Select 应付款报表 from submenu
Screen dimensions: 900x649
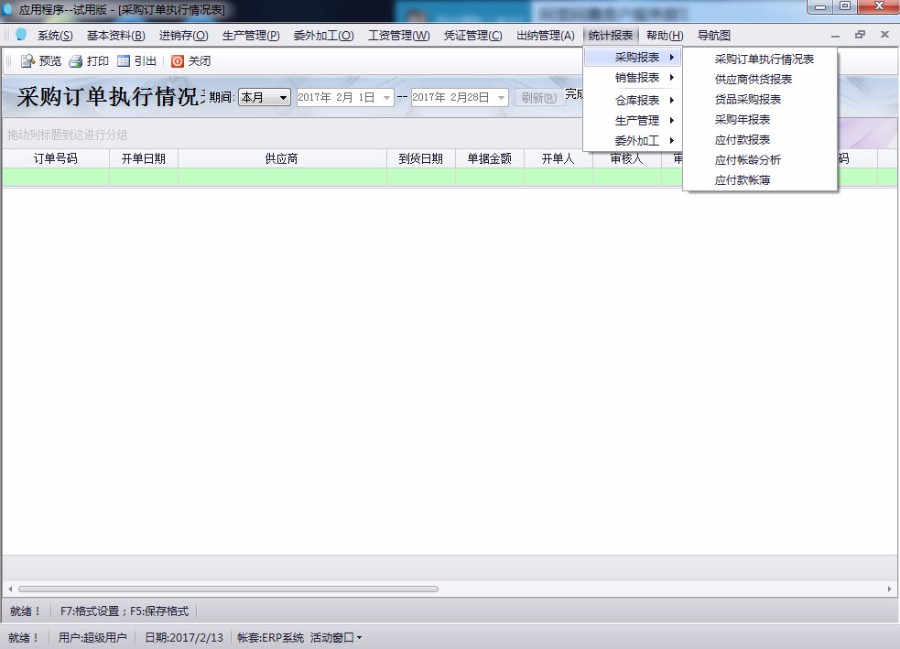tap(760, 139)
